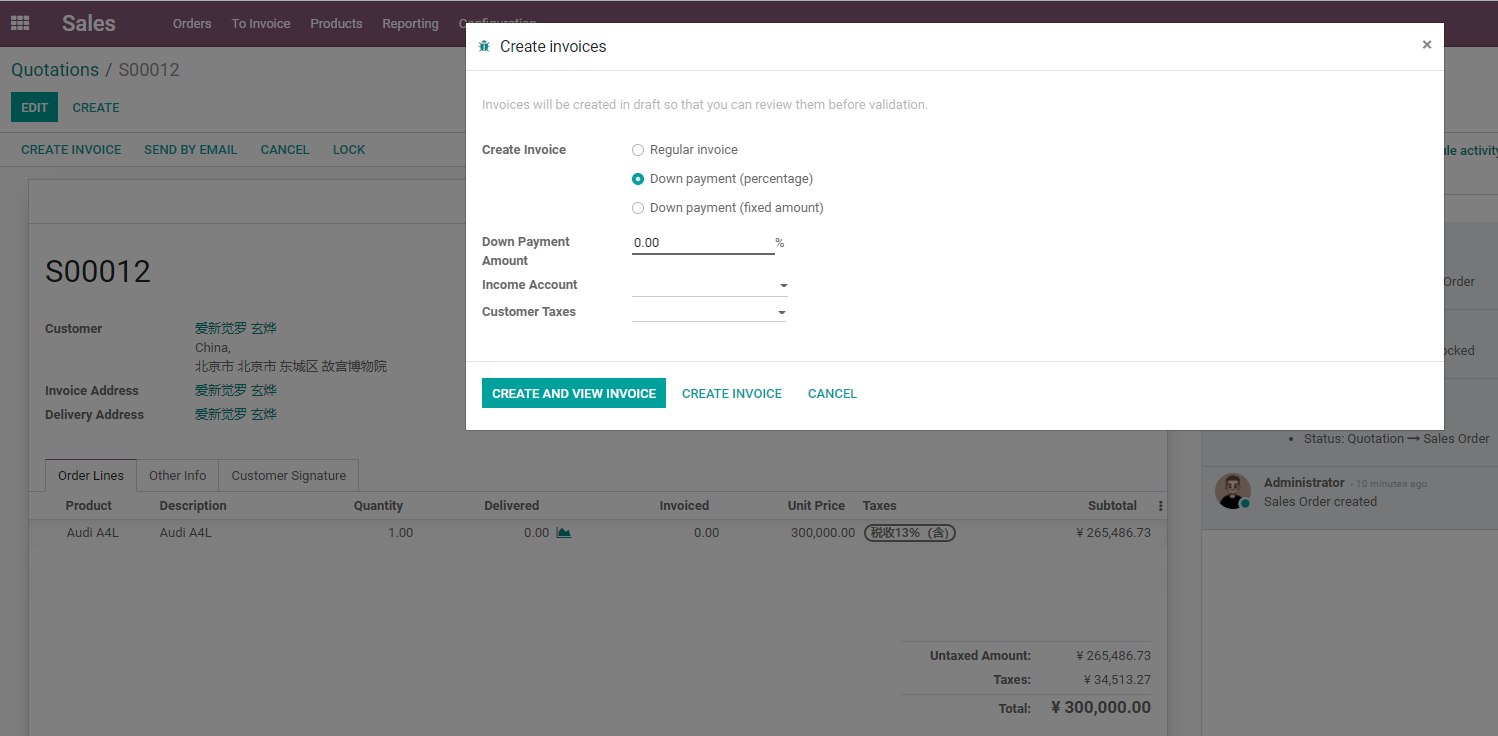Click the Edit button

[35, 107]
